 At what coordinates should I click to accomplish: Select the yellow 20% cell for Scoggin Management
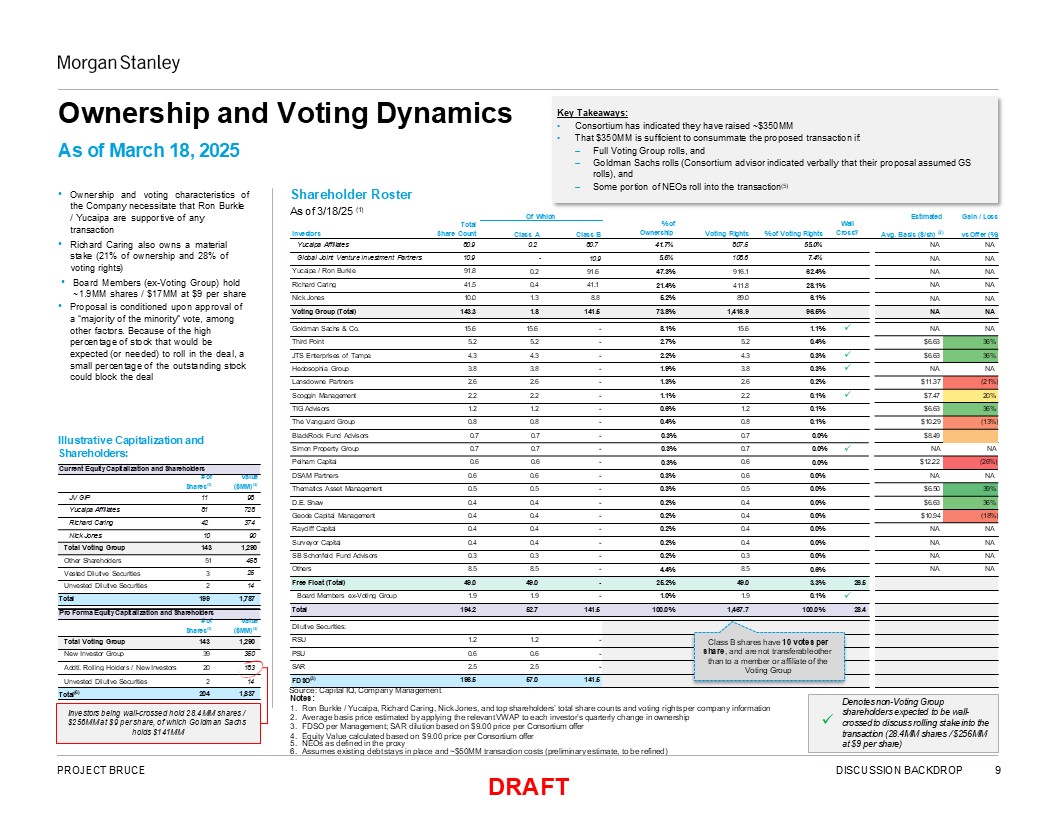970,395
